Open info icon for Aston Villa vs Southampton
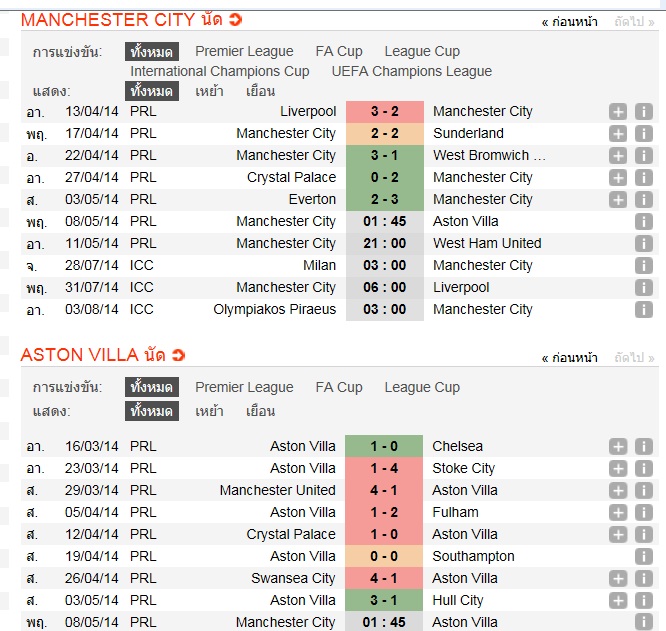 [x=643, y=557]
